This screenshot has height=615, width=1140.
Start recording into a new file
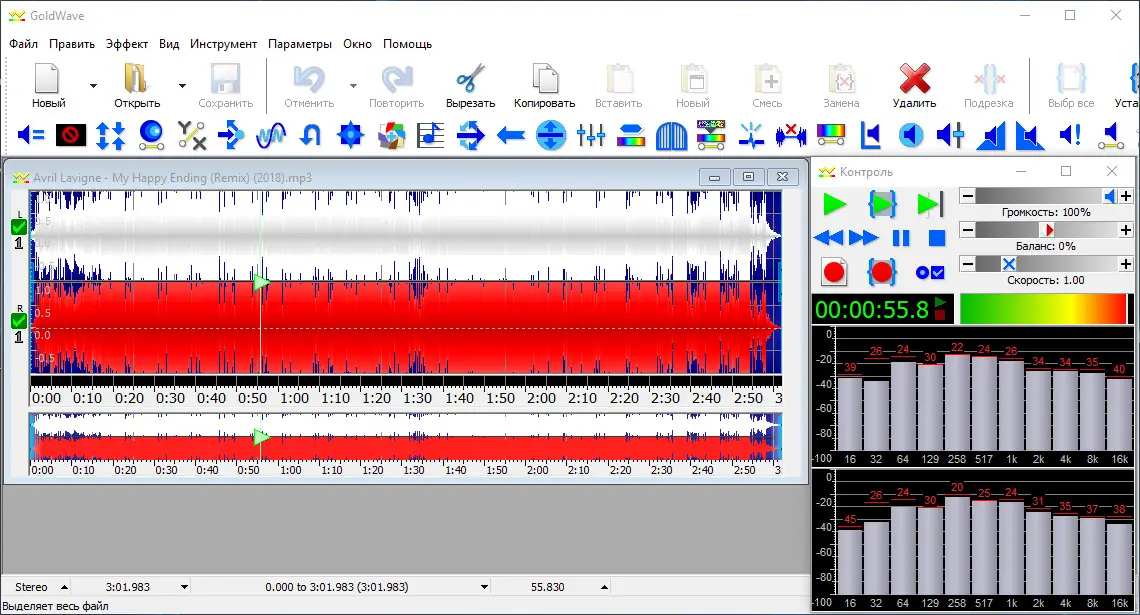[x=834, y=271]
